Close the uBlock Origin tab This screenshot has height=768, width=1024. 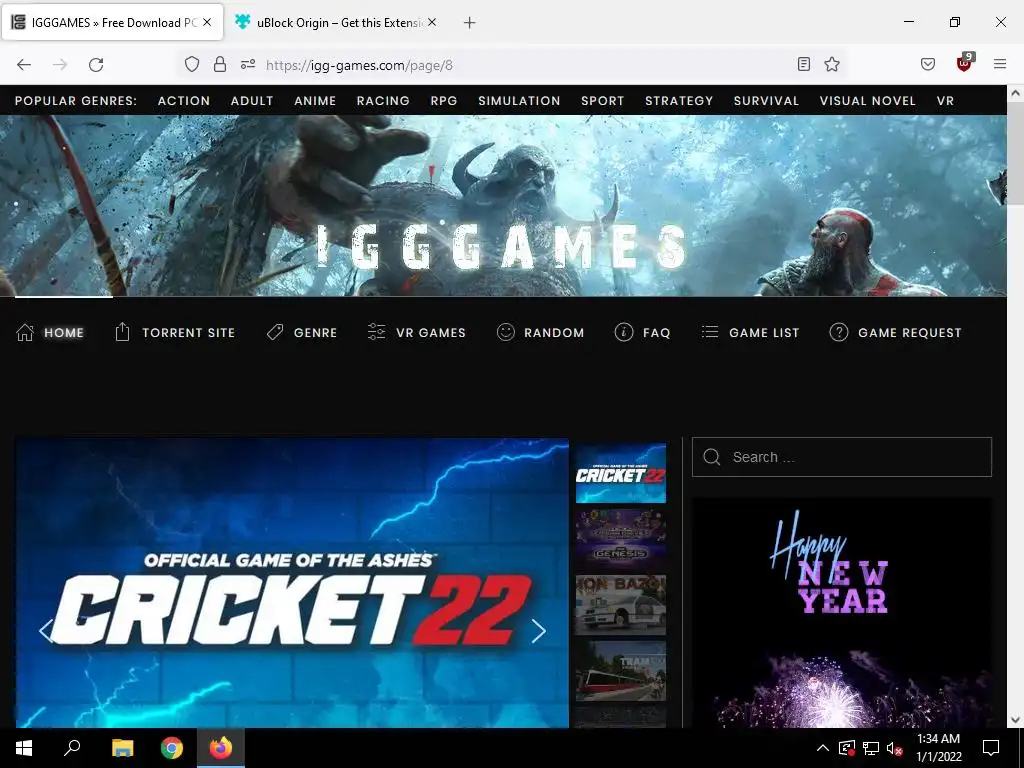[x=432, y=22]
